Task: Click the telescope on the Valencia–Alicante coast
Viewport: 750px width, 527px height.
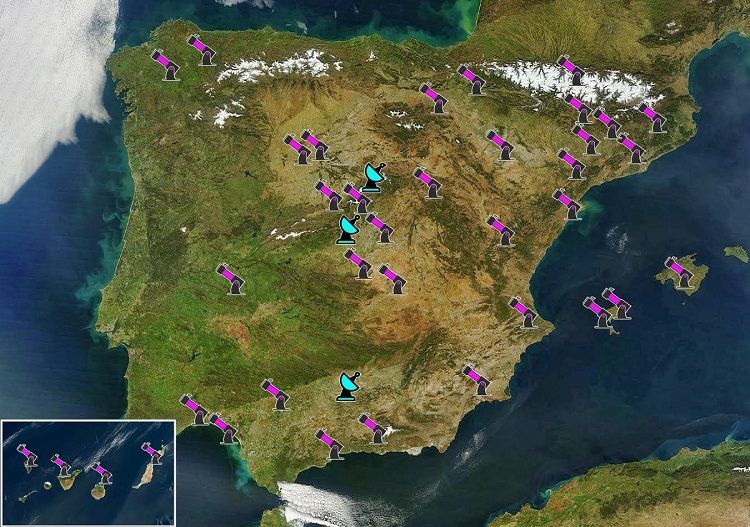Action: (x=523, y=313)
